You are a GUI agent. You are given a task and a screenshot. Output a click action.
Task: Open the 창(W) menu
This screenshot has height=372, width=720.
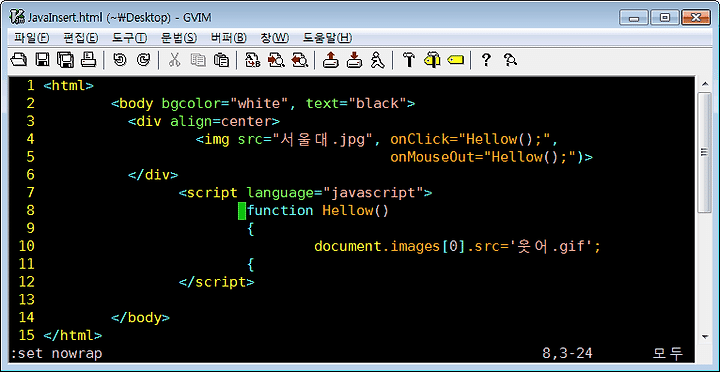[275, 38]
